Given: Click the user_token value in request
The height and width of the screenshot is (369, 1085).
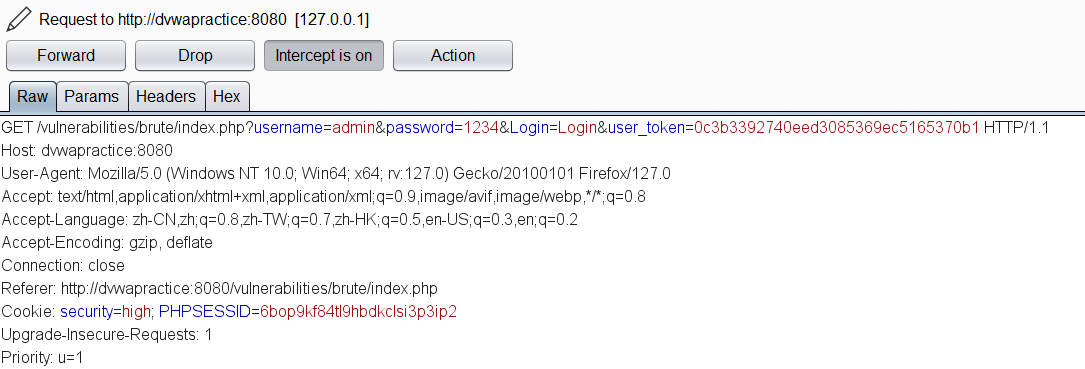Looking at the screenshot, I should 837,128.
